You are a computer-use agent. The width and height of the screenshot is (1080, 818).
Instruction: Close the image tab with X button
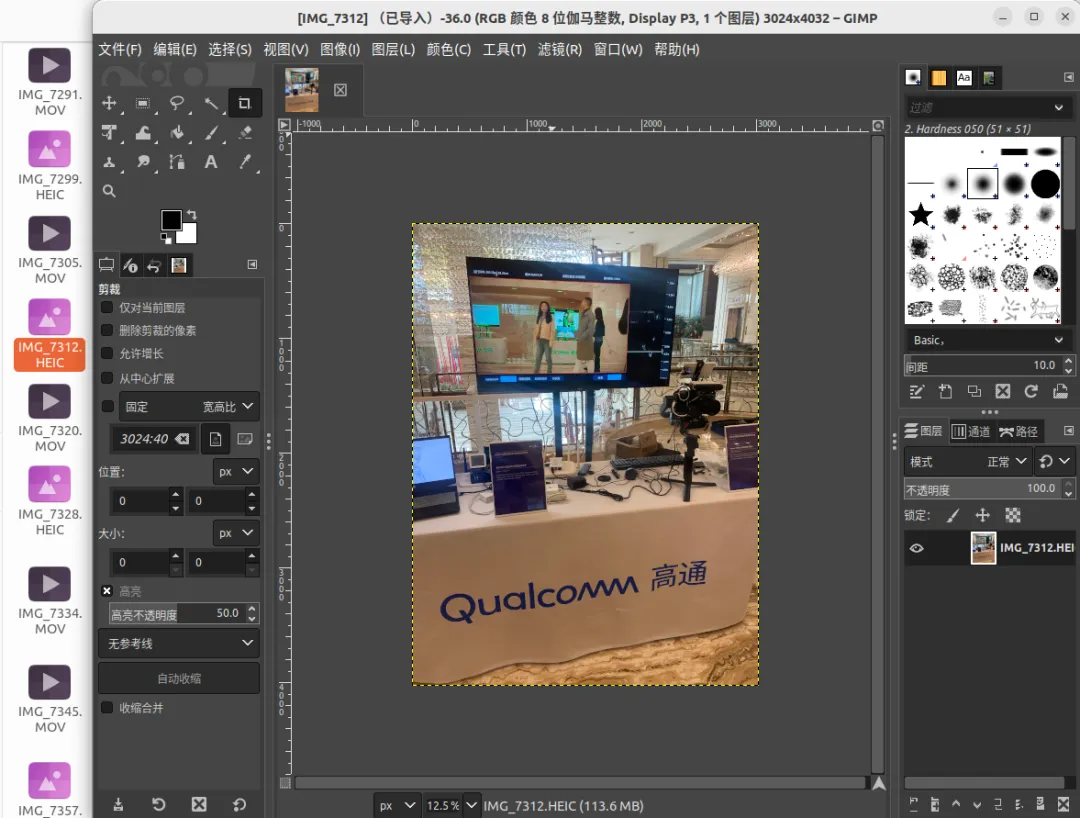click(x=340, y=90)
